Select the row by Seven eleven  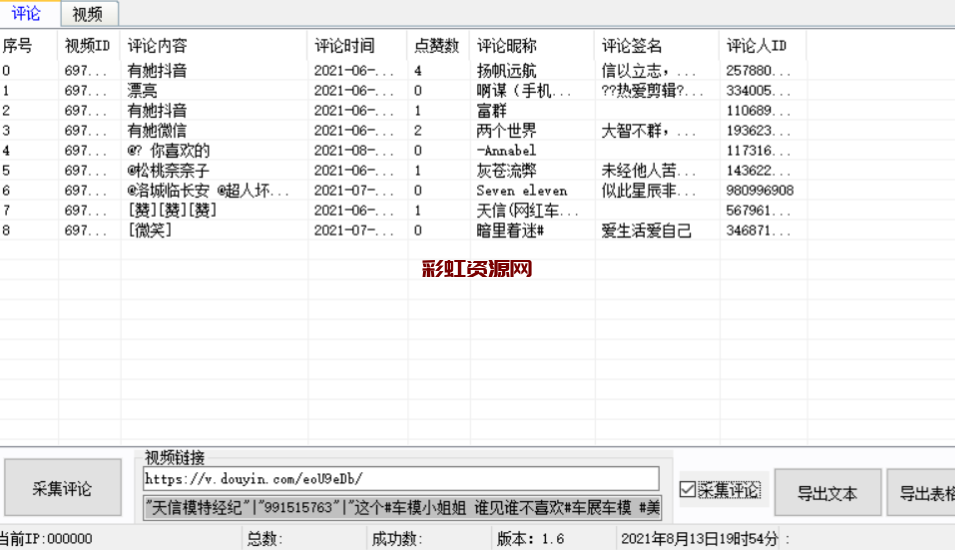click(x=521, y=191)
